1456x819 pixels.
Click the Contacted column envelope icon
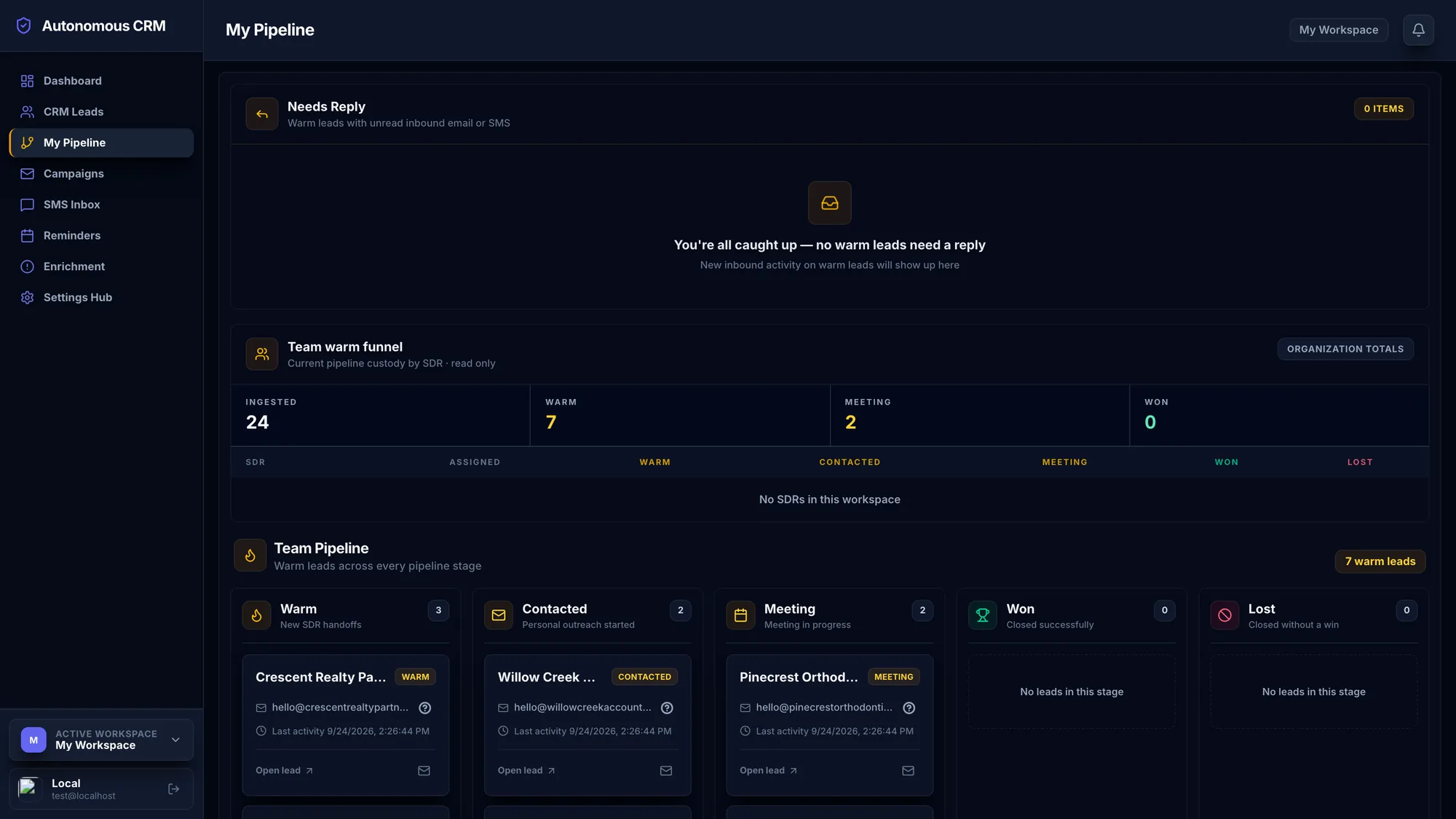[x=499, y=615]
